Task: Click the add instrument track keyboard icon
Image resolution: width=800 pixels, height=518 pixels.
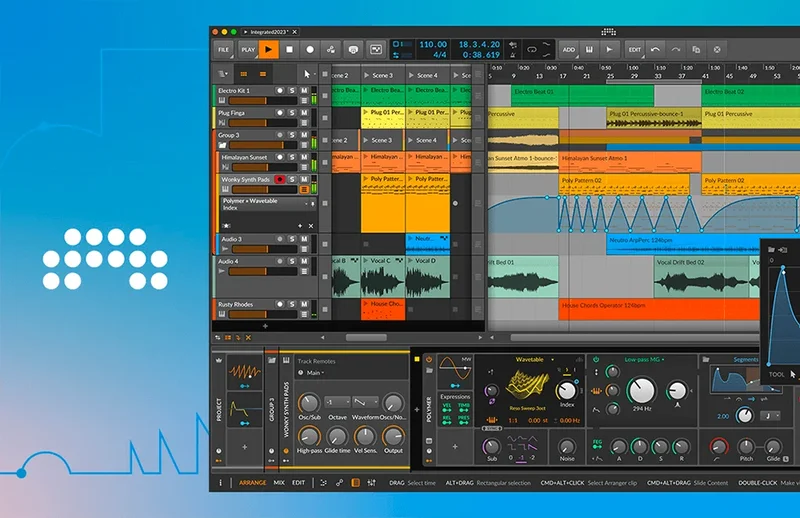Action: point(589,50)
